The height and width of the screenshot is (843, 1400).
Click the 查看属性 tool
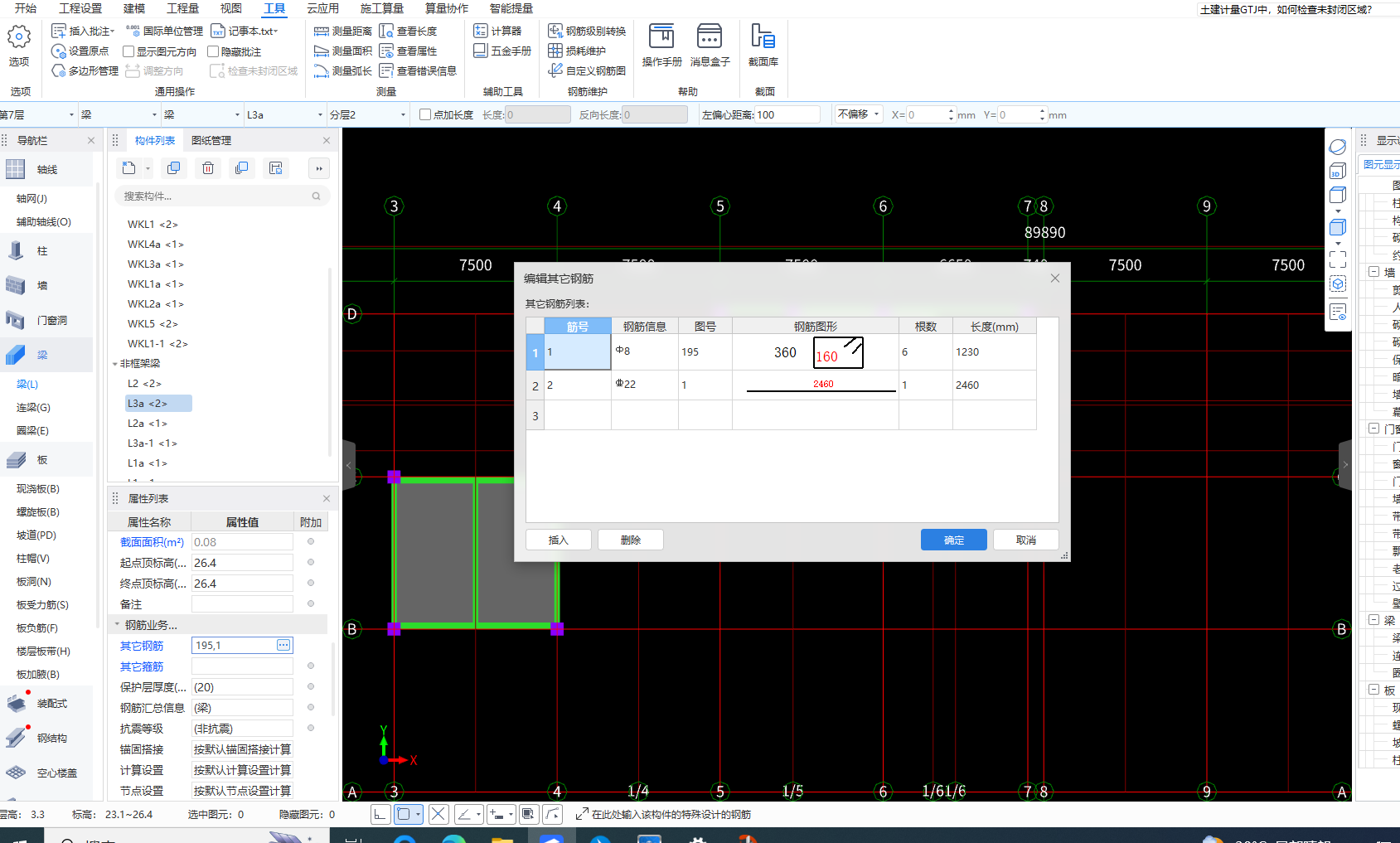(x=408, y=51)
